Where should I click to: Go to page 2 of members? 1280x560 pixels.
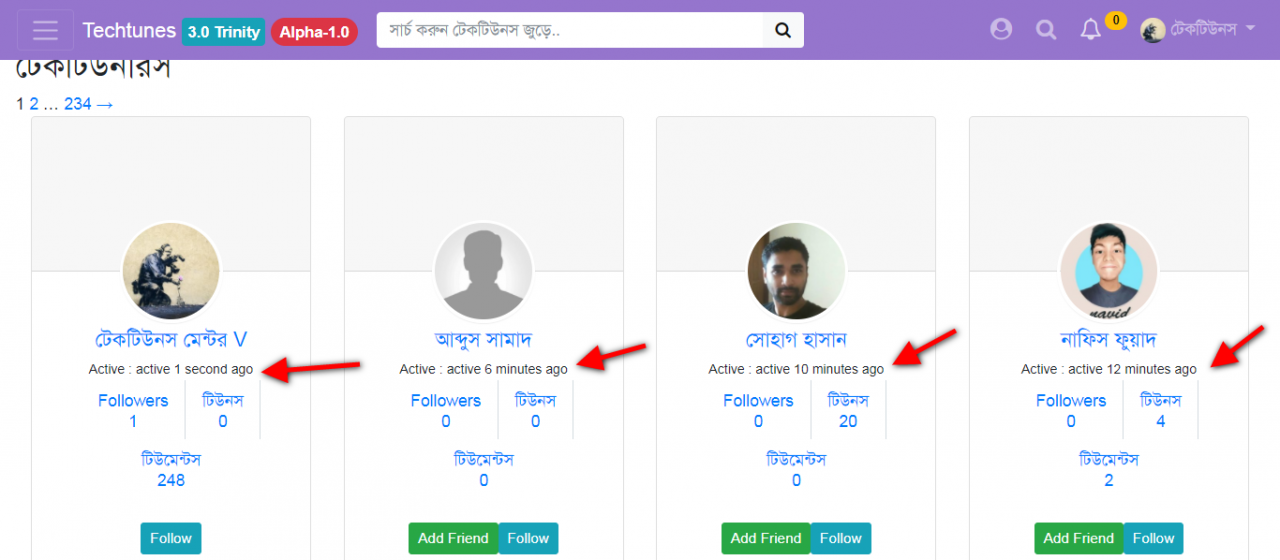pyautogui.click(x=34, y=103)
